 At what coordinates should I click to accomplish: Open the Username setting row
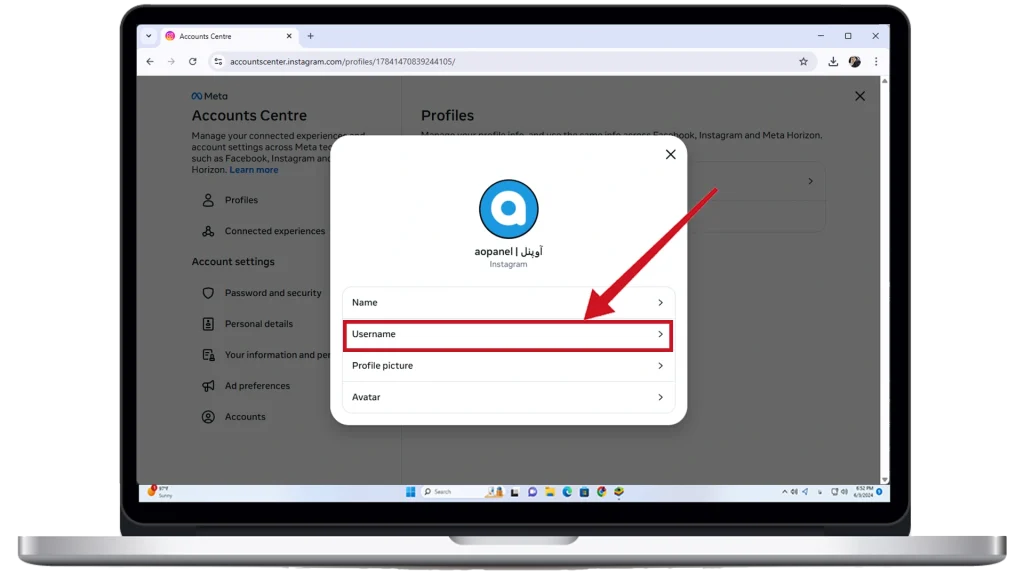tap(508, 334)
